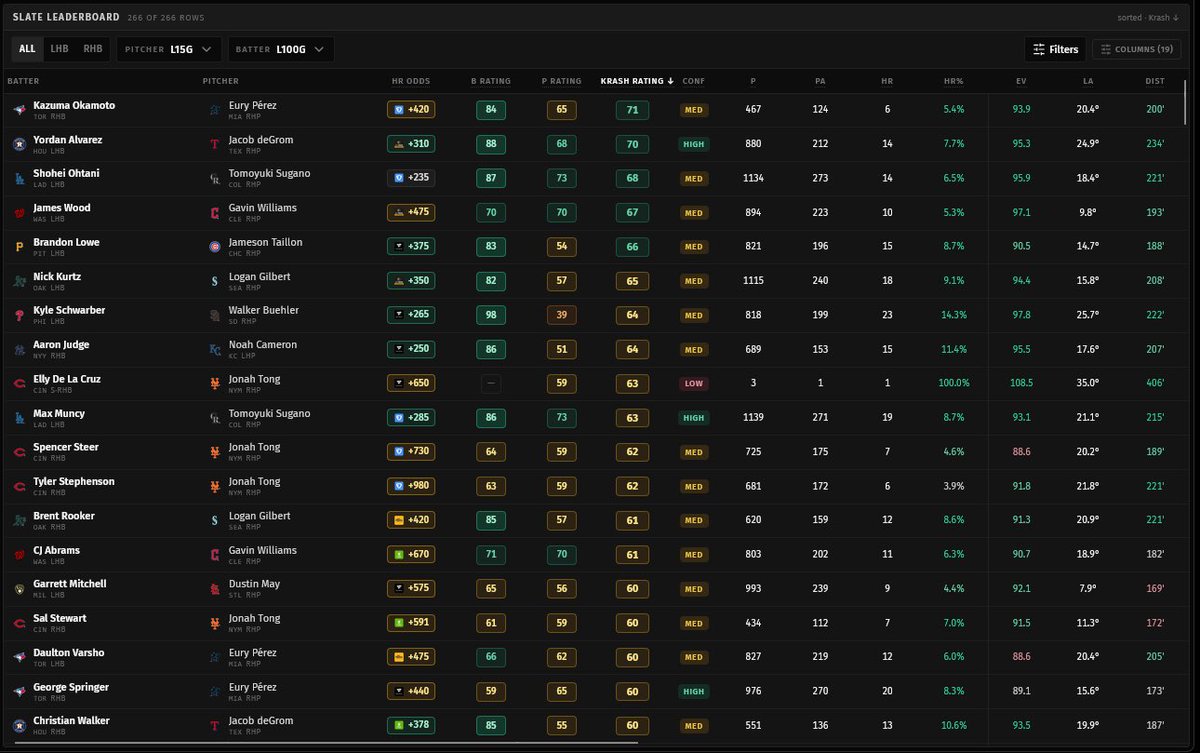The height and width of the screenshot is (753, 1200).
Task: Toggle LHB batter filter
Action: point(60,49)
